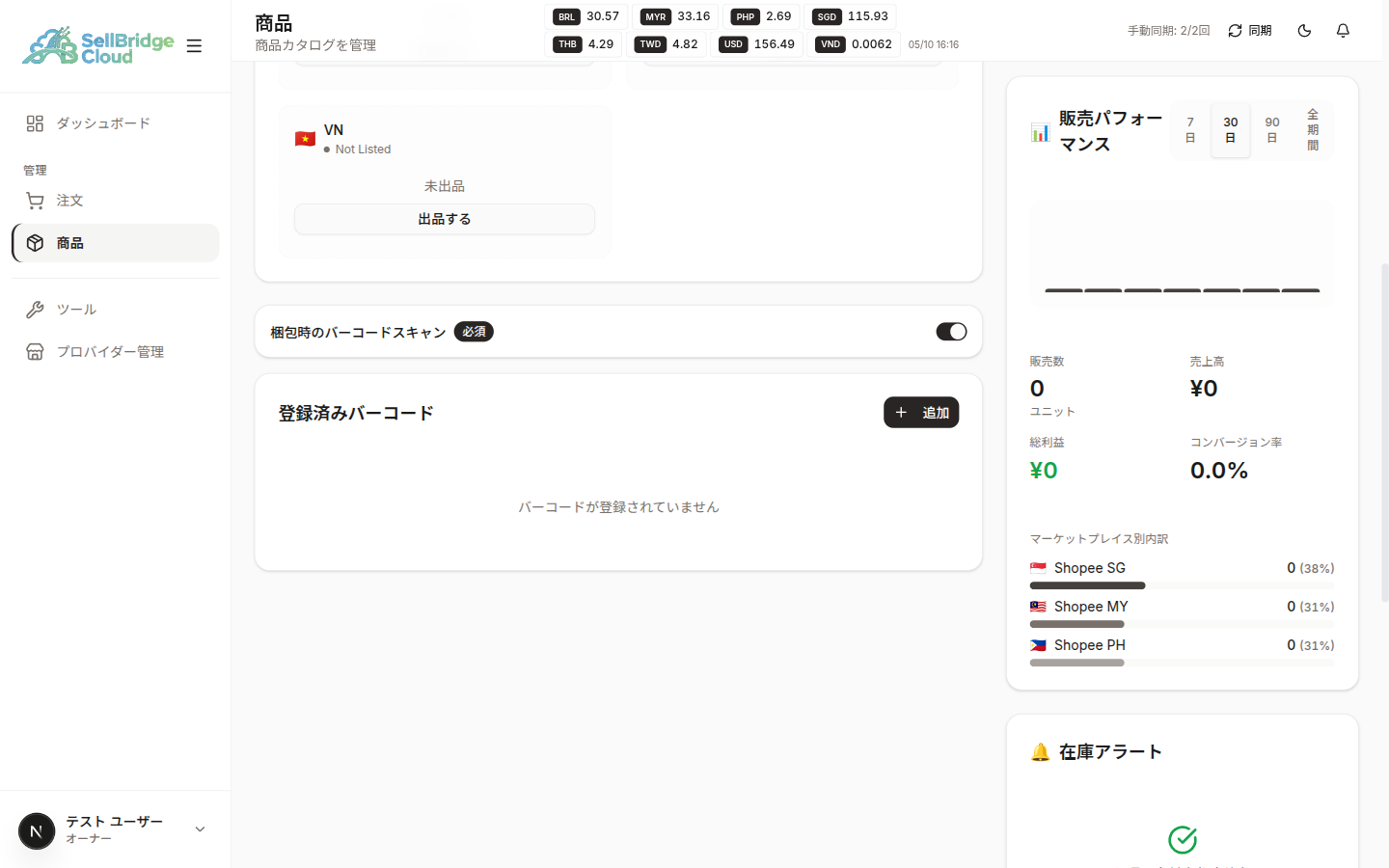Select the 90日 period tab
The image size is (1389, 868).
1272,130
